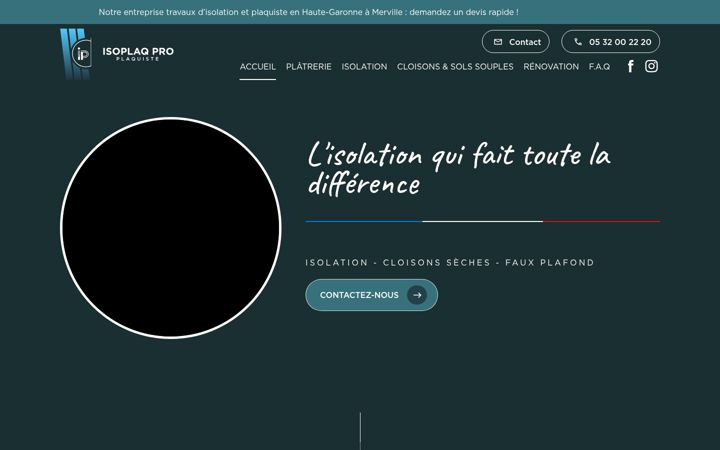This screenshot has height=450, width=720.
Task: Click the arrow icon in Contactez-nous
Action: point(417,295)
